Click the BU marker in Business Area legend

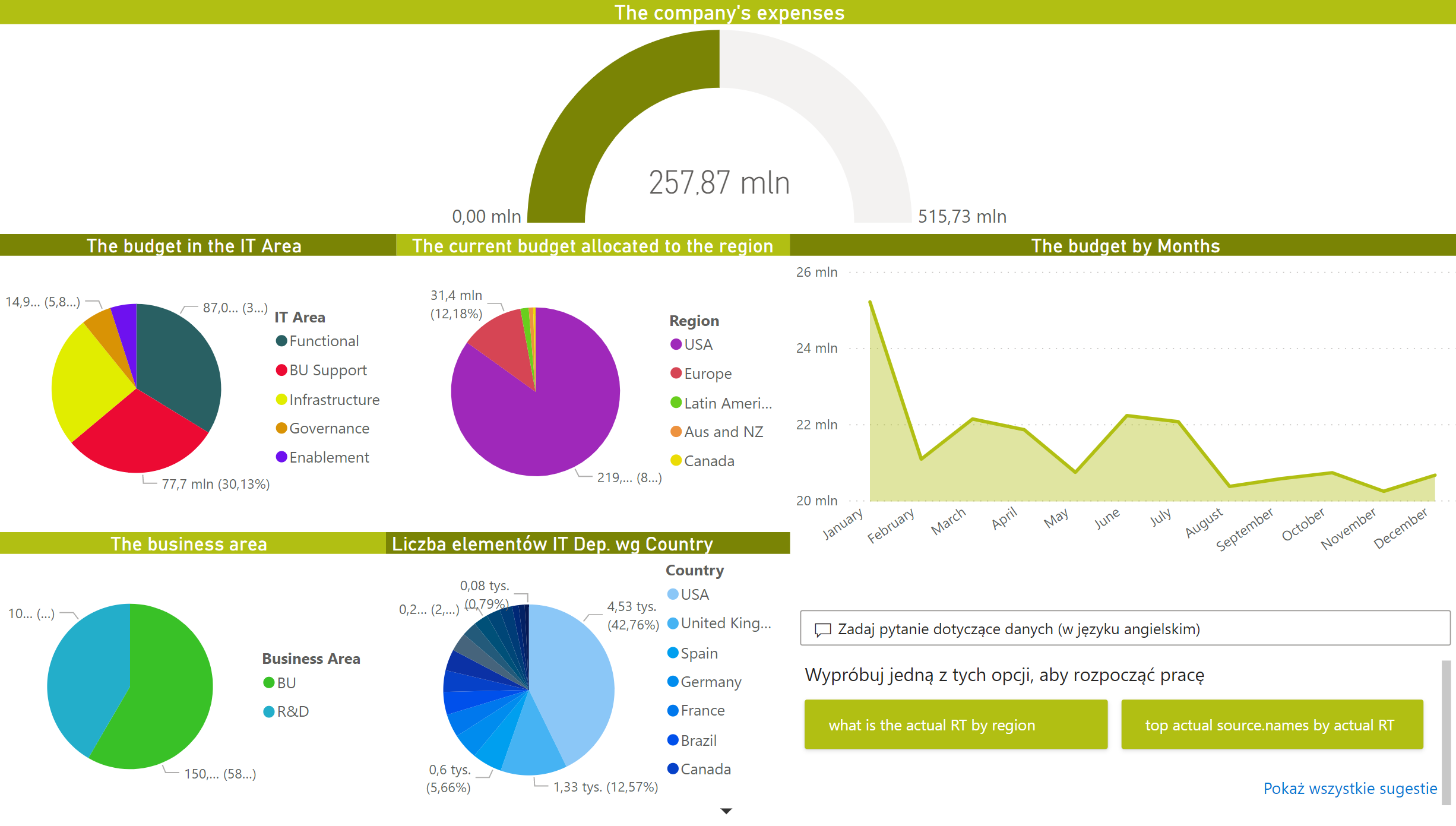coord(268,683)
